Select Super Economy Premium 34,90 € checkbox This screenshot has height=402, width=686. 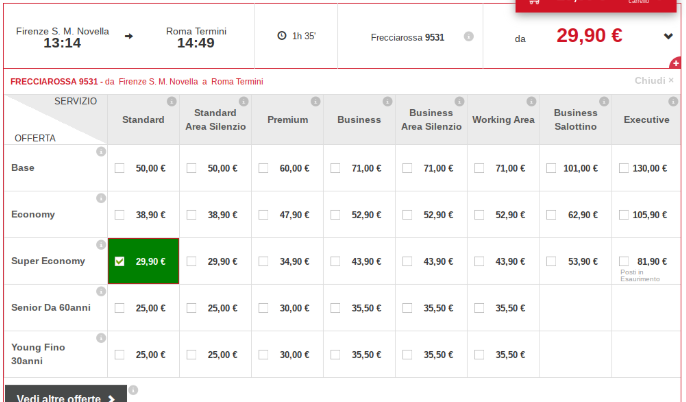coord(263,261)
